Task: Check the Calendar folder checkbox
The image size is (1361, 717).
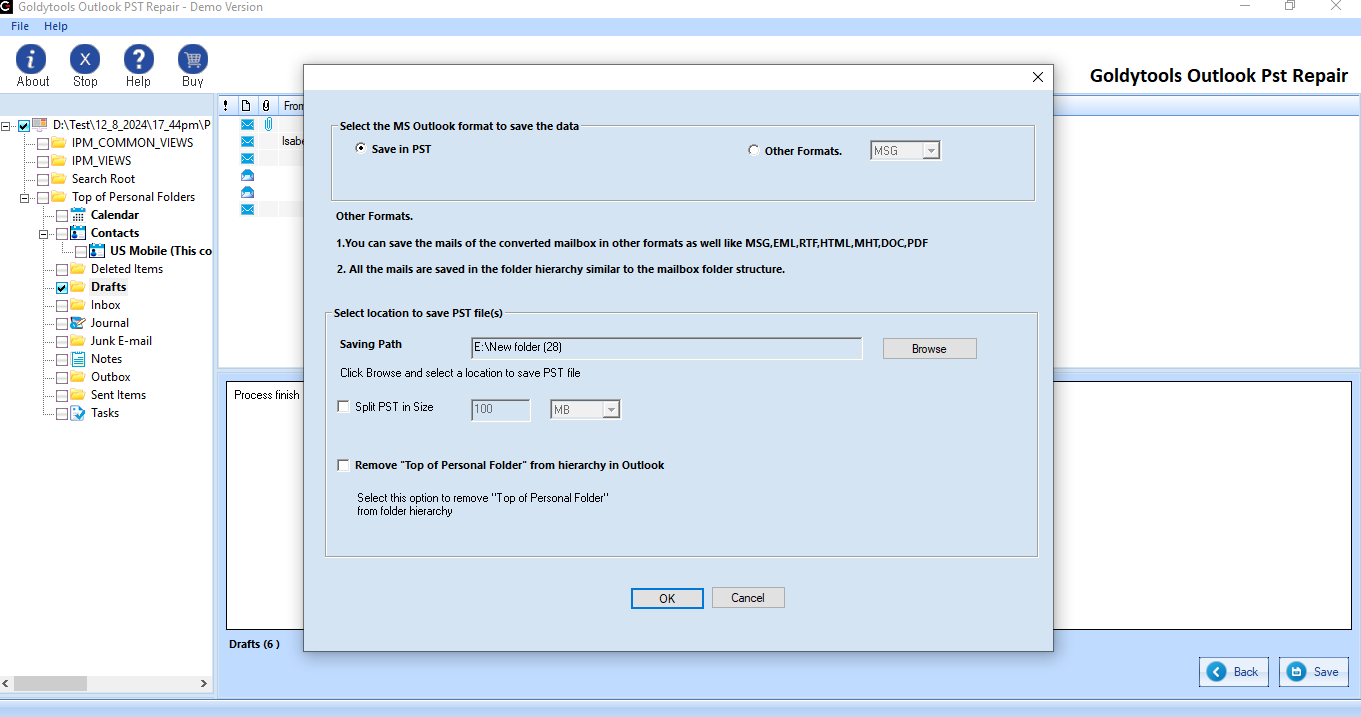Action: [x=62, y=216]
